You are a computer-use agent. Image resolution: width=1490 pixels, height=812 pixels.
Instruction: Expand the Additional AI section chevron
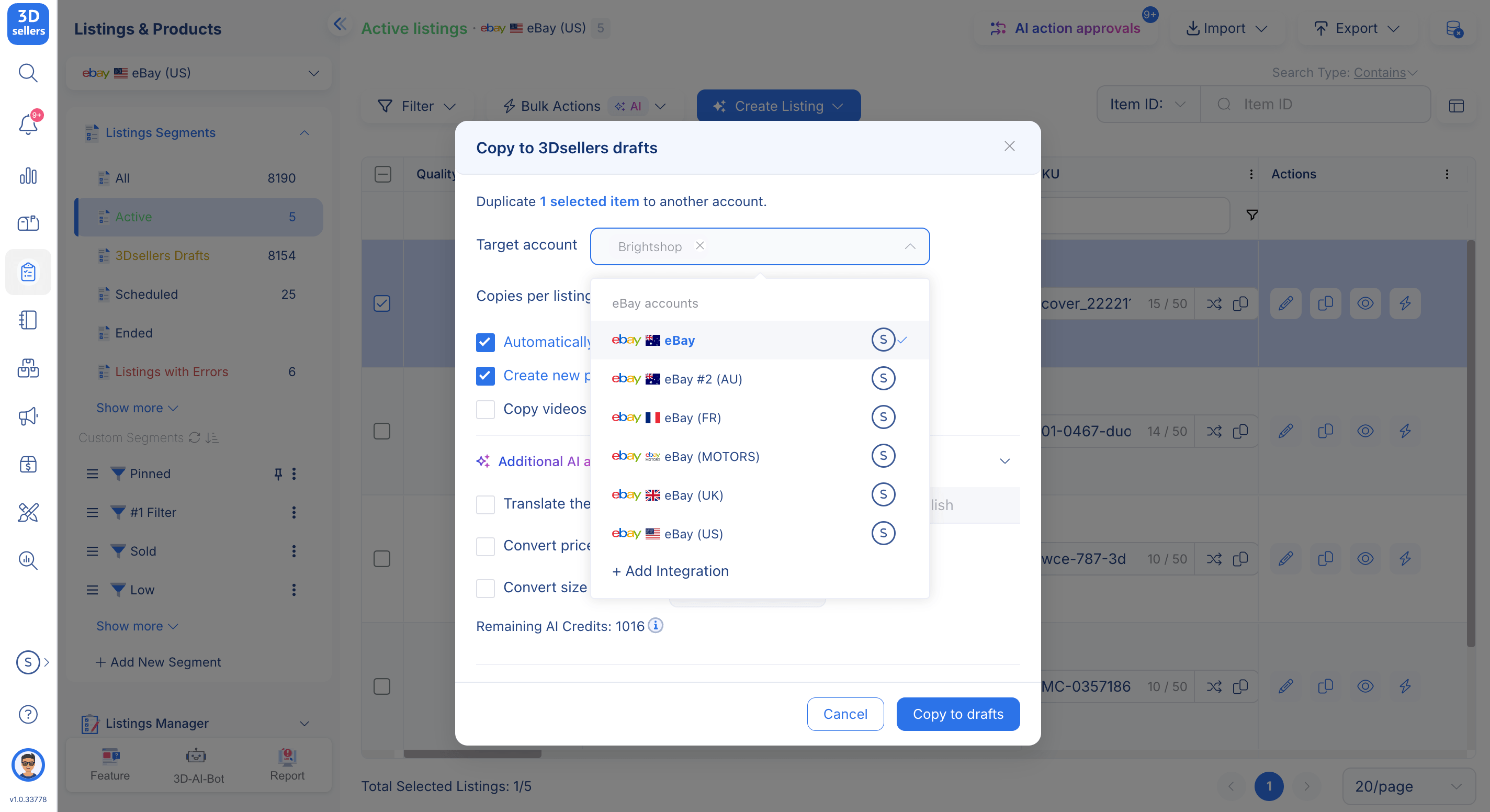1004,461
